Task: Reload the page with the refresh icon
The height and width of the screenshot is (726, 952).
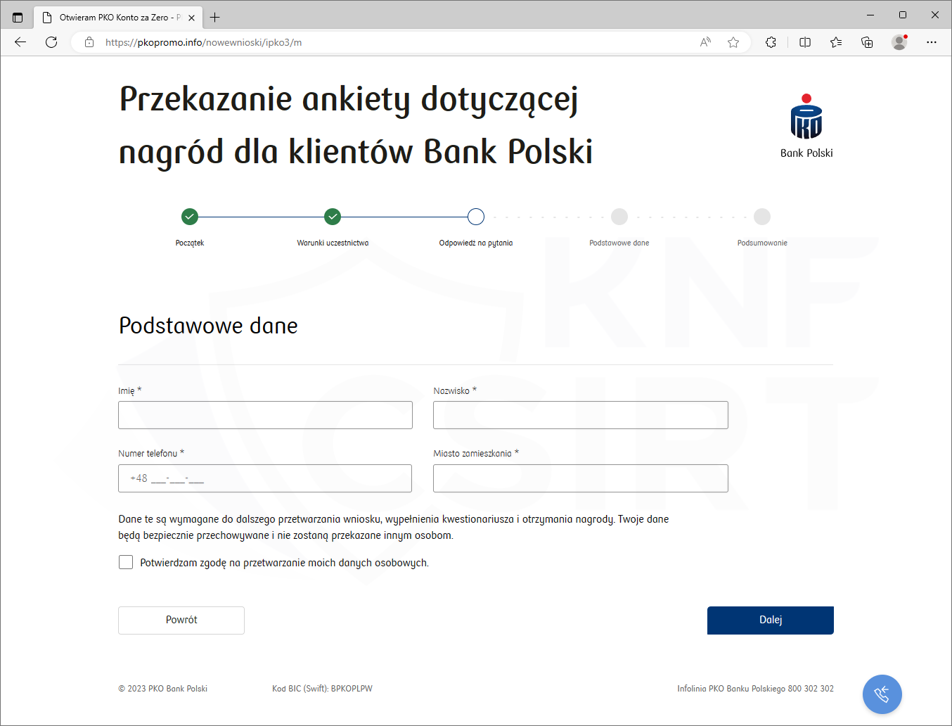Action: click(x=51, y=42)
